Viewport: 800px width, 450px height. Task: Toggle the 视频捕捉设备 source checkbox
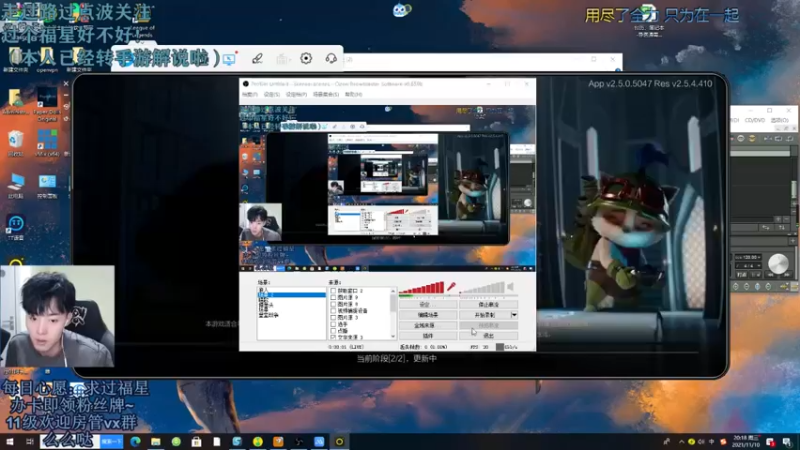coord(333,311)
